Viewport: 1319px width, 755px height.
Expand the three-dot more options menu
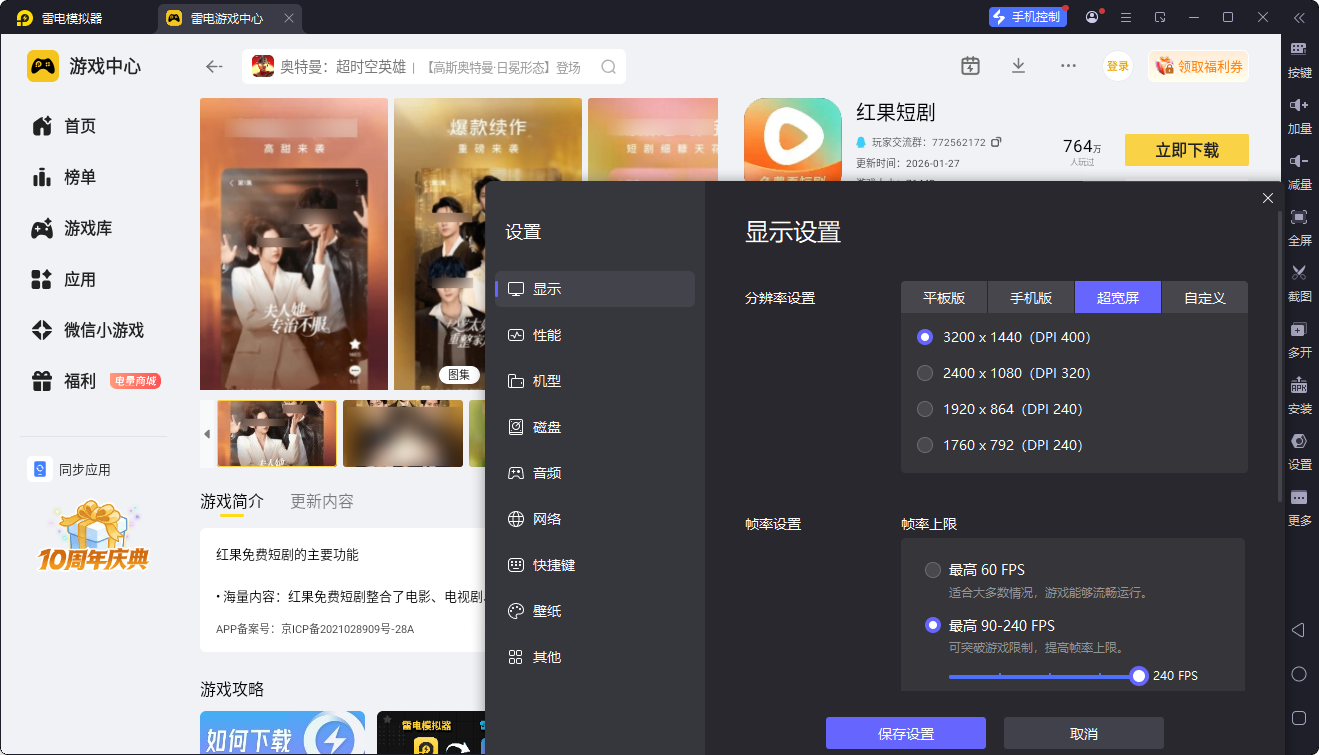1068,66
